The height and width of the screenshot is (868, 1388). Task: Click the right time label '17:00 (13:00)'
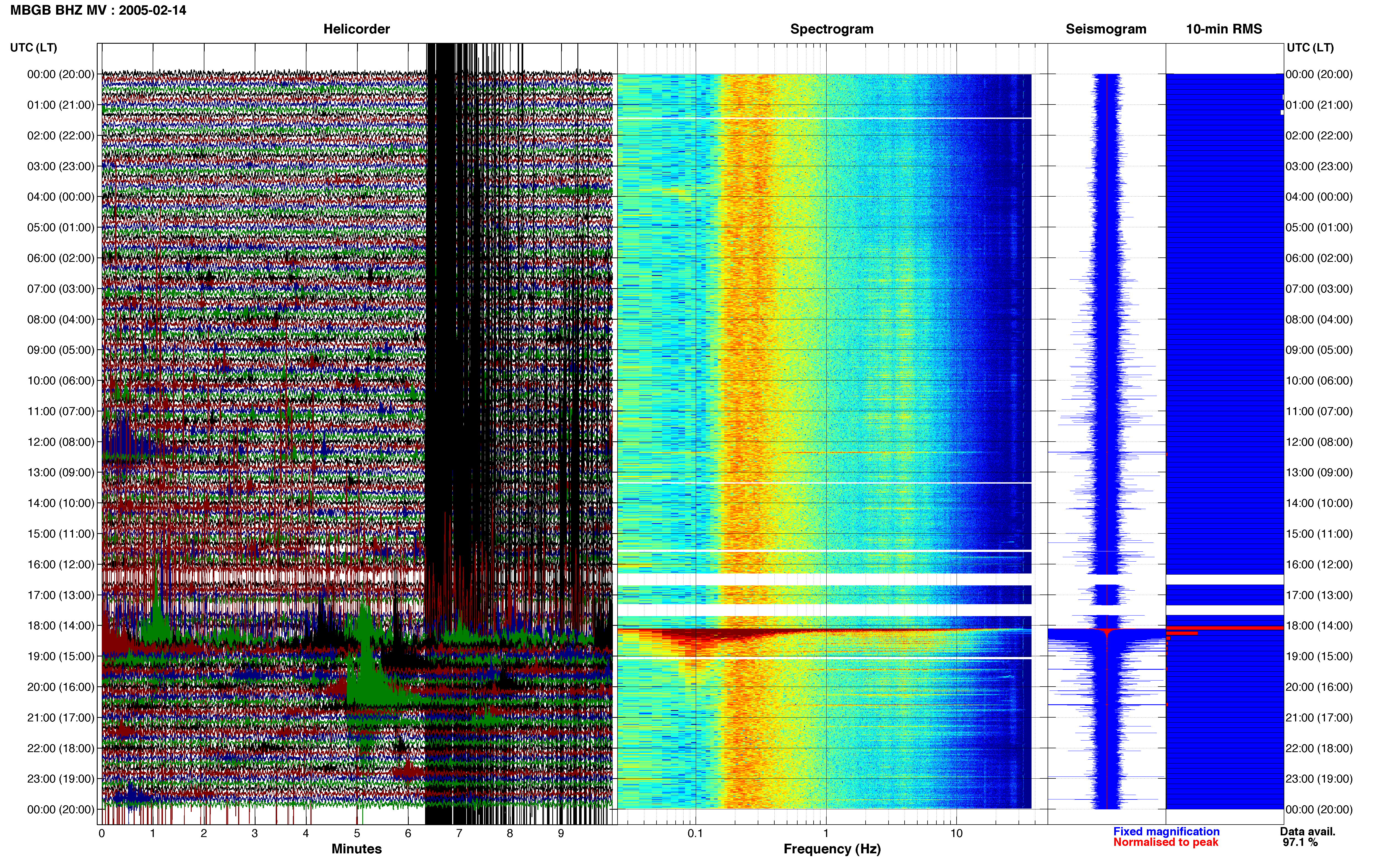pos(1319,595)
